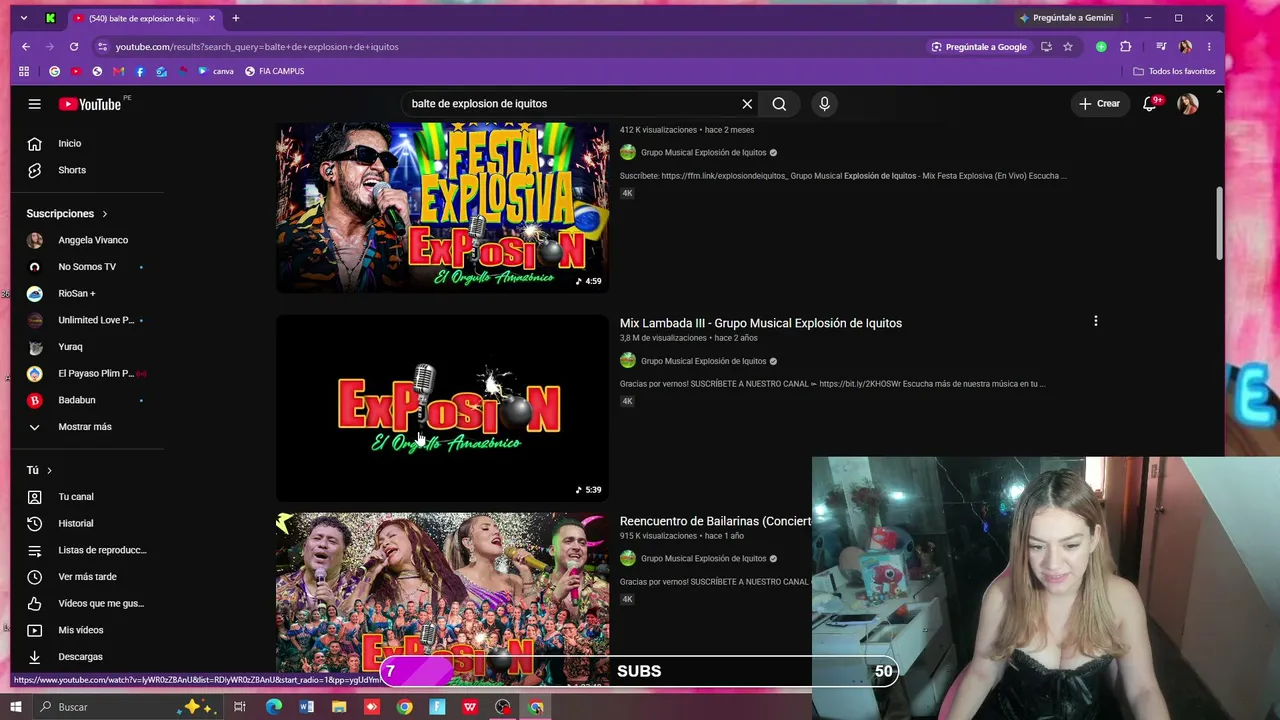Open the Pregúntale a Gemini button
This screenshot has width=1280, height=720.
pos(1066,18)
